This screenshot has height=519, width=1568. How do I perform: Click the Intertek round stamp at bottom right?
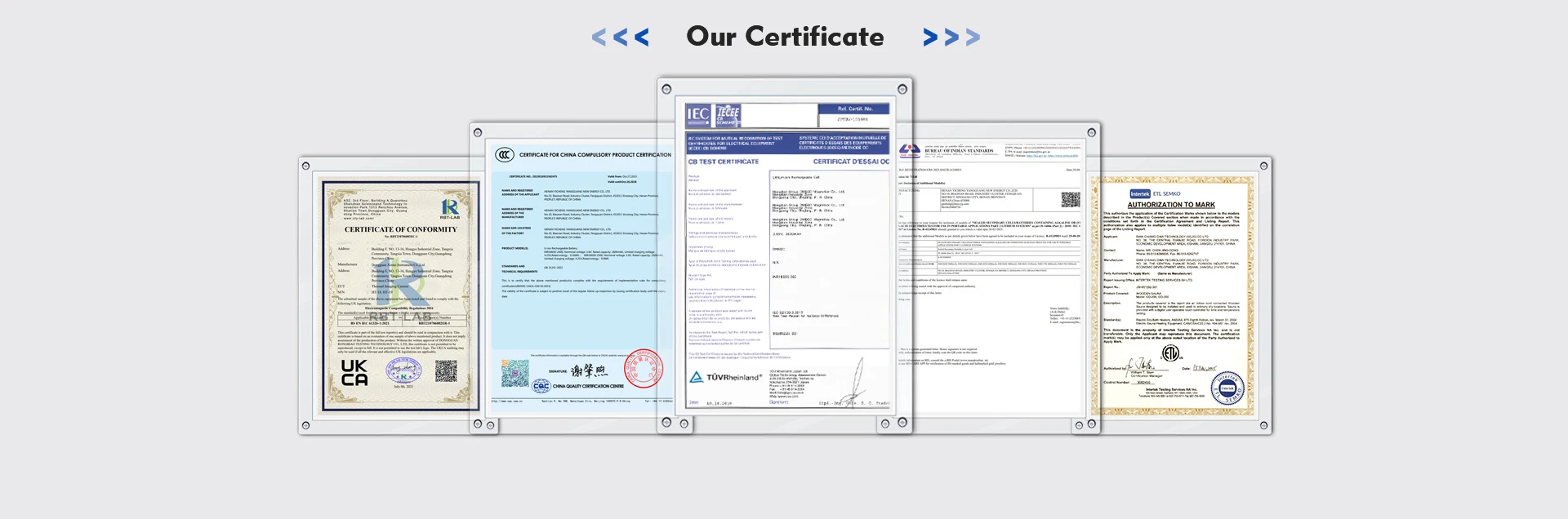pos(1227,388)
